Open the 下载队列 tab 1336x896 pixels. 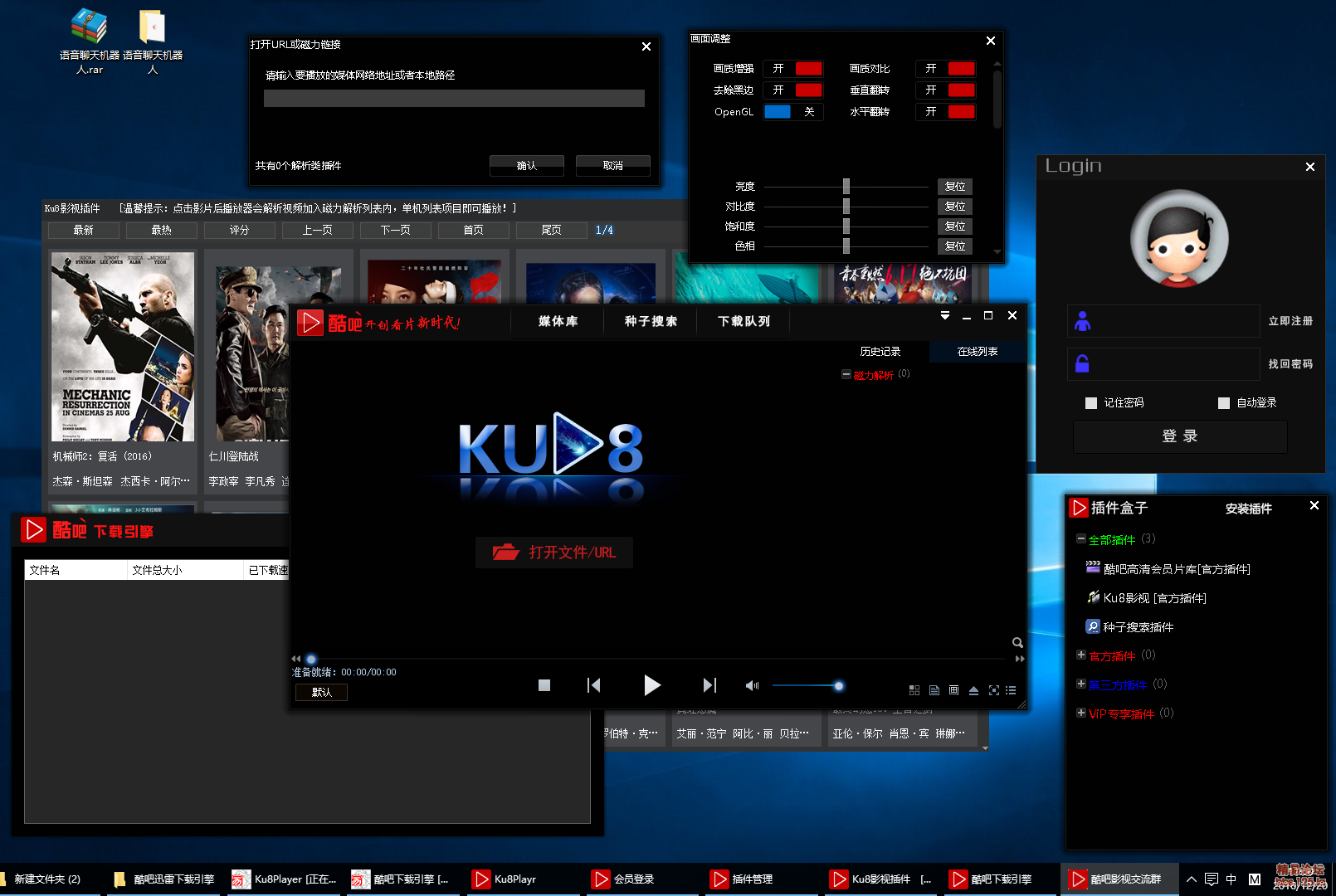744,322
